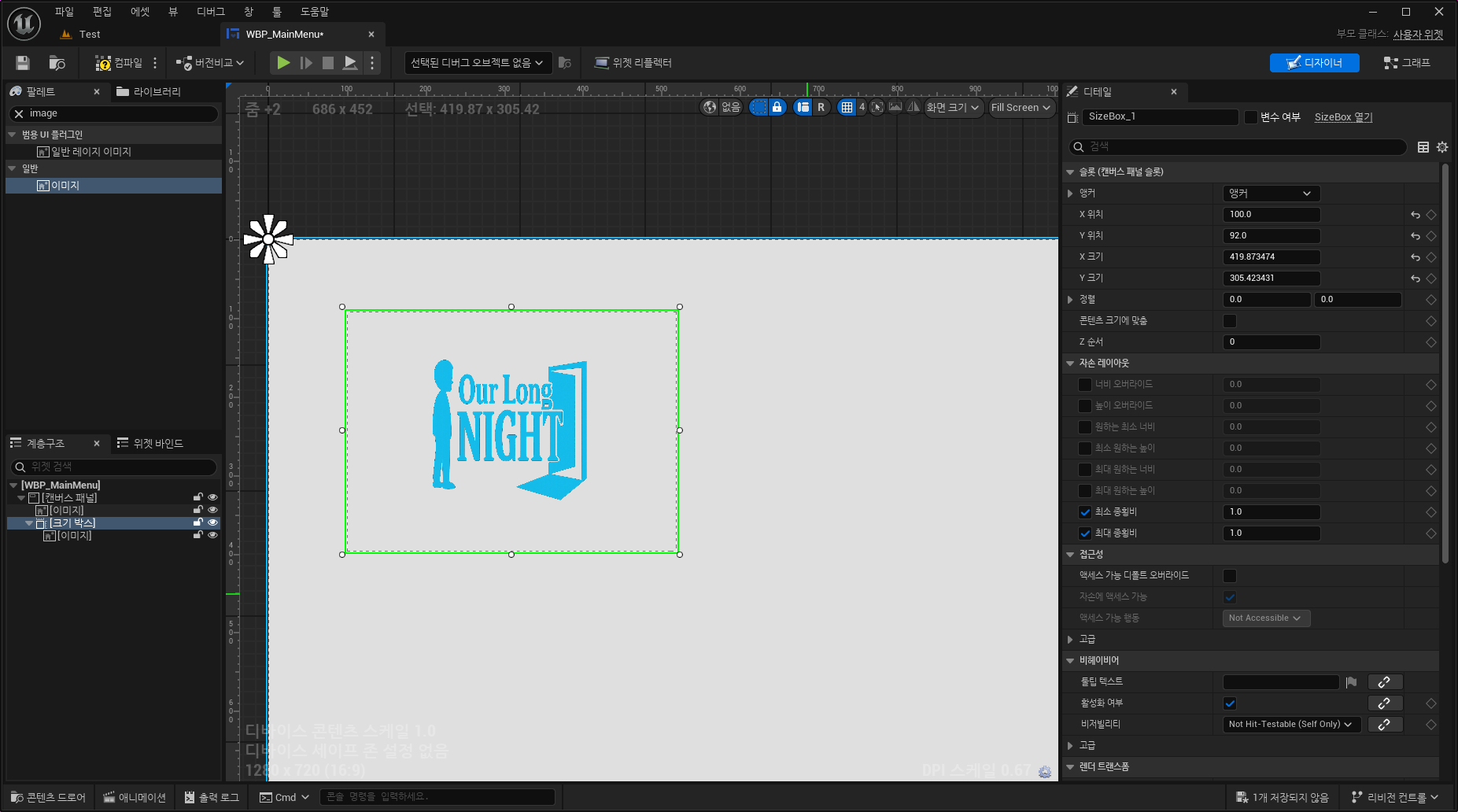Open the 파일 menu
The image size is (1458, 812).
pyautogui.click(x=64, y=12)
